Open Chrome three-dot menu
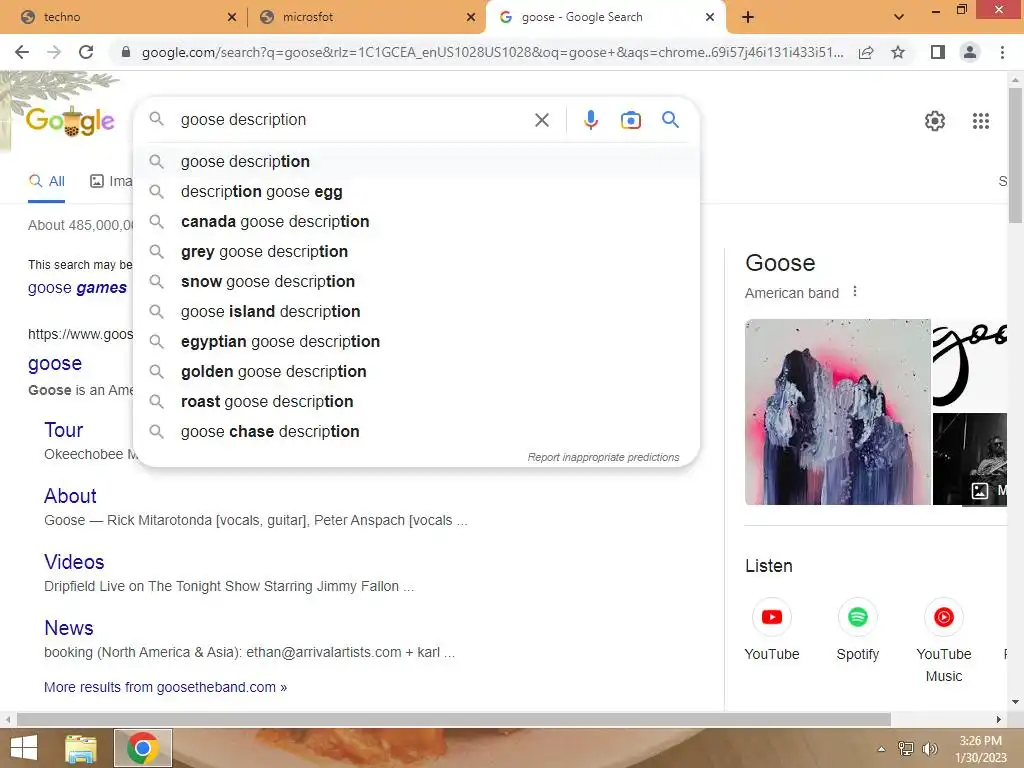The width and height of the screenshot is (1024, 768). 1002,52
